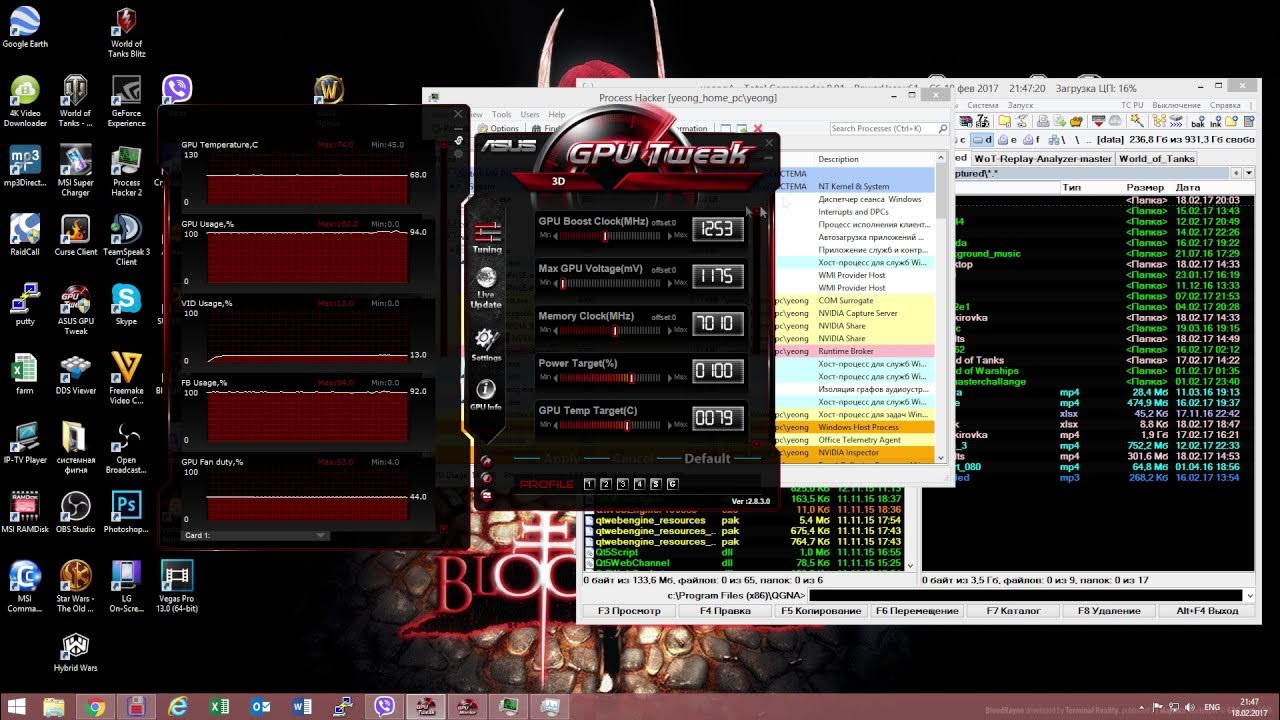
Task: Open the Tools menu in Process Hacker
Action: [501, 115]
